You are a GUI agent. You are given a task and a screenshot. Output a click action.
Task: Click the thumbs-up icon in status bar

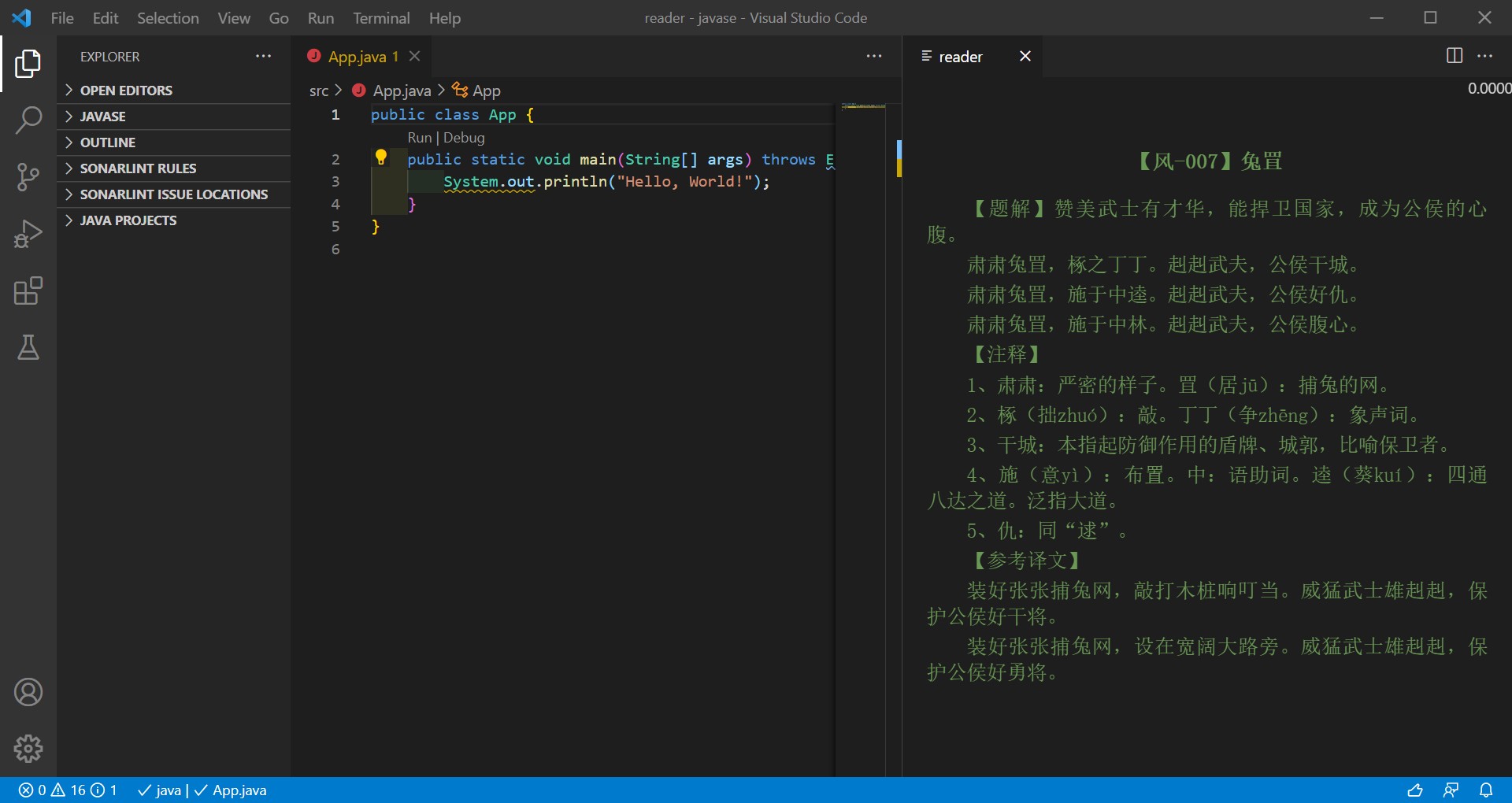point(1415,790)
